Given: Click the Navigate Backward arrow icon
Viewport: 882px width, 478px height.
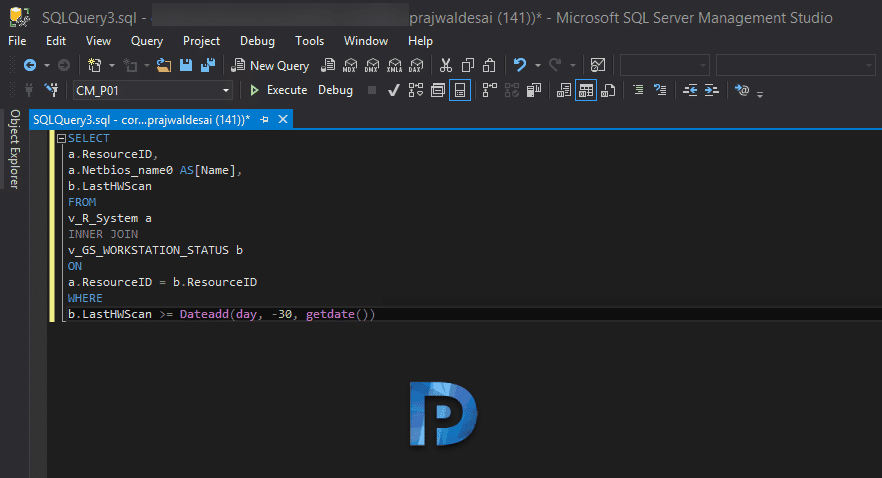Looking at the screenshot, I should point(30,66).
